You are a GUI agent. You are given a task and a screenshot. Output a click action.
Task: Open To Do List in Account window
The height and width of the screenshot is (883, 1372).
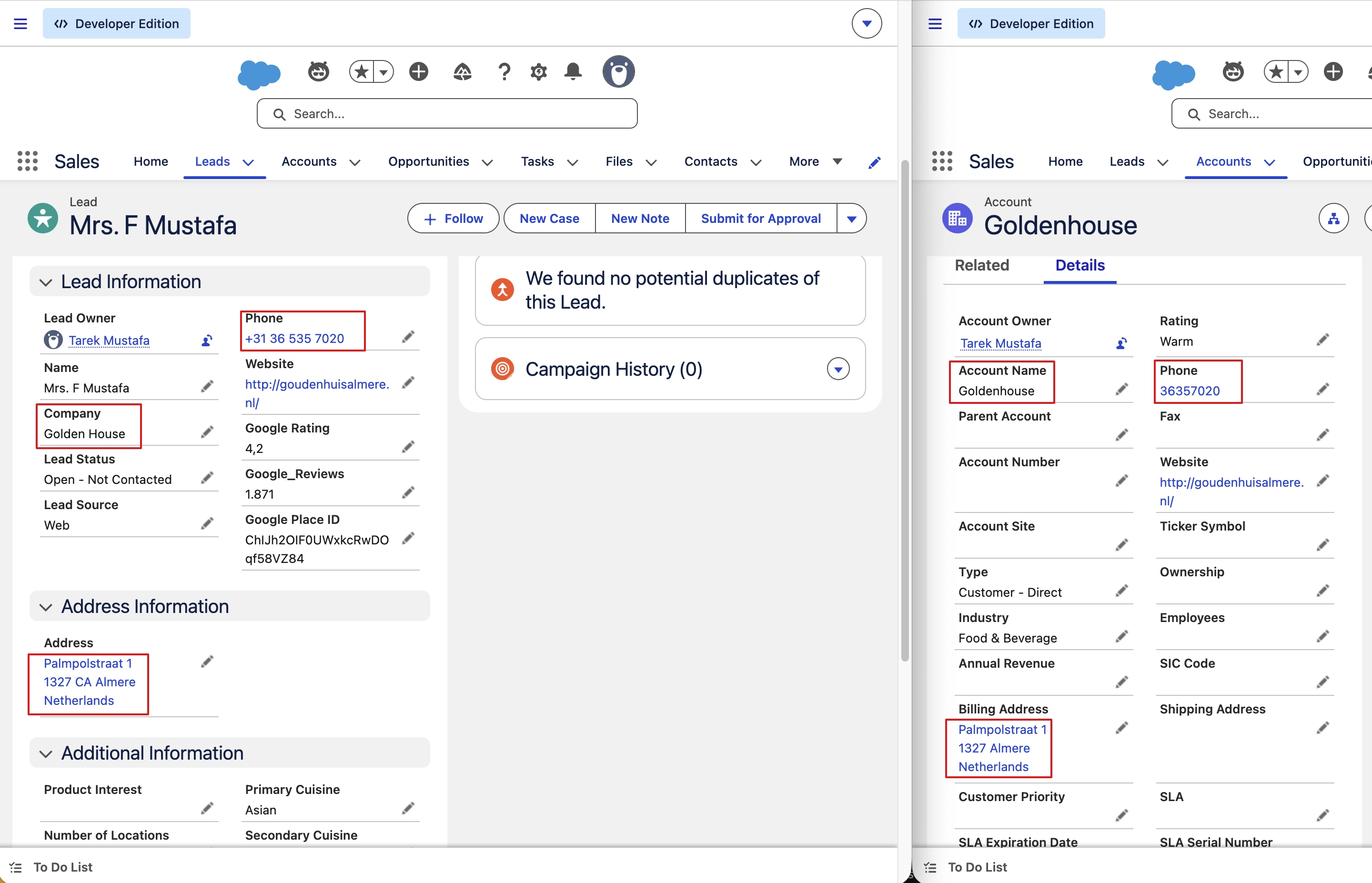(966, 866)
